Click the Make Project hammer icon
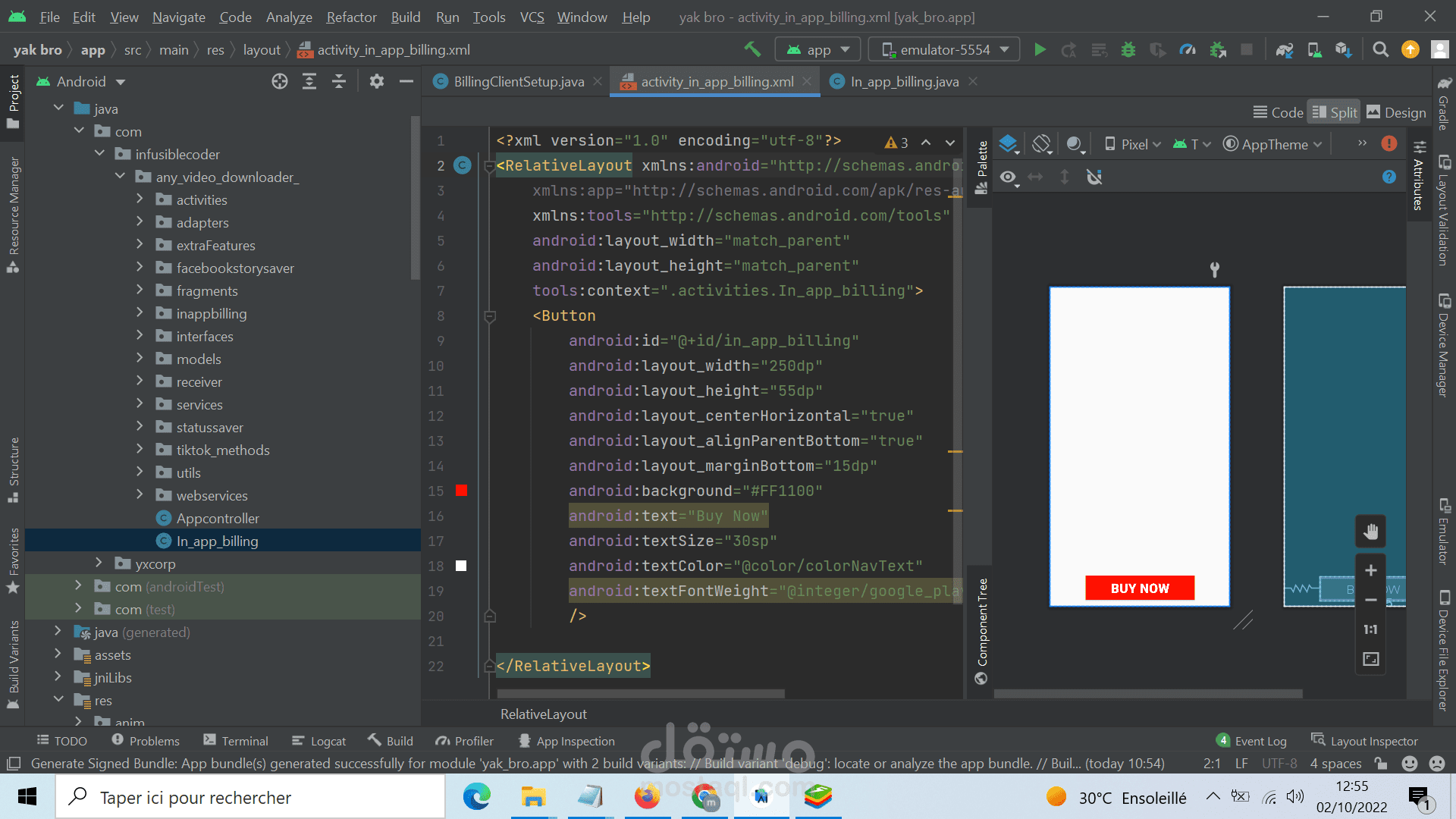 point(752,50)
